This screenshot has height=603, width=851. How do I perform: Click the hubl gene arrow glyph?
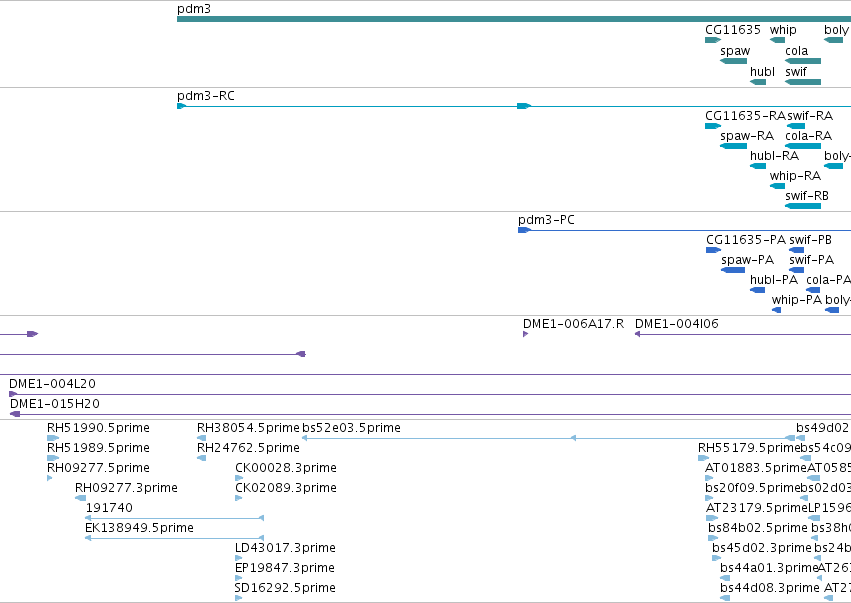pos(758,82)
